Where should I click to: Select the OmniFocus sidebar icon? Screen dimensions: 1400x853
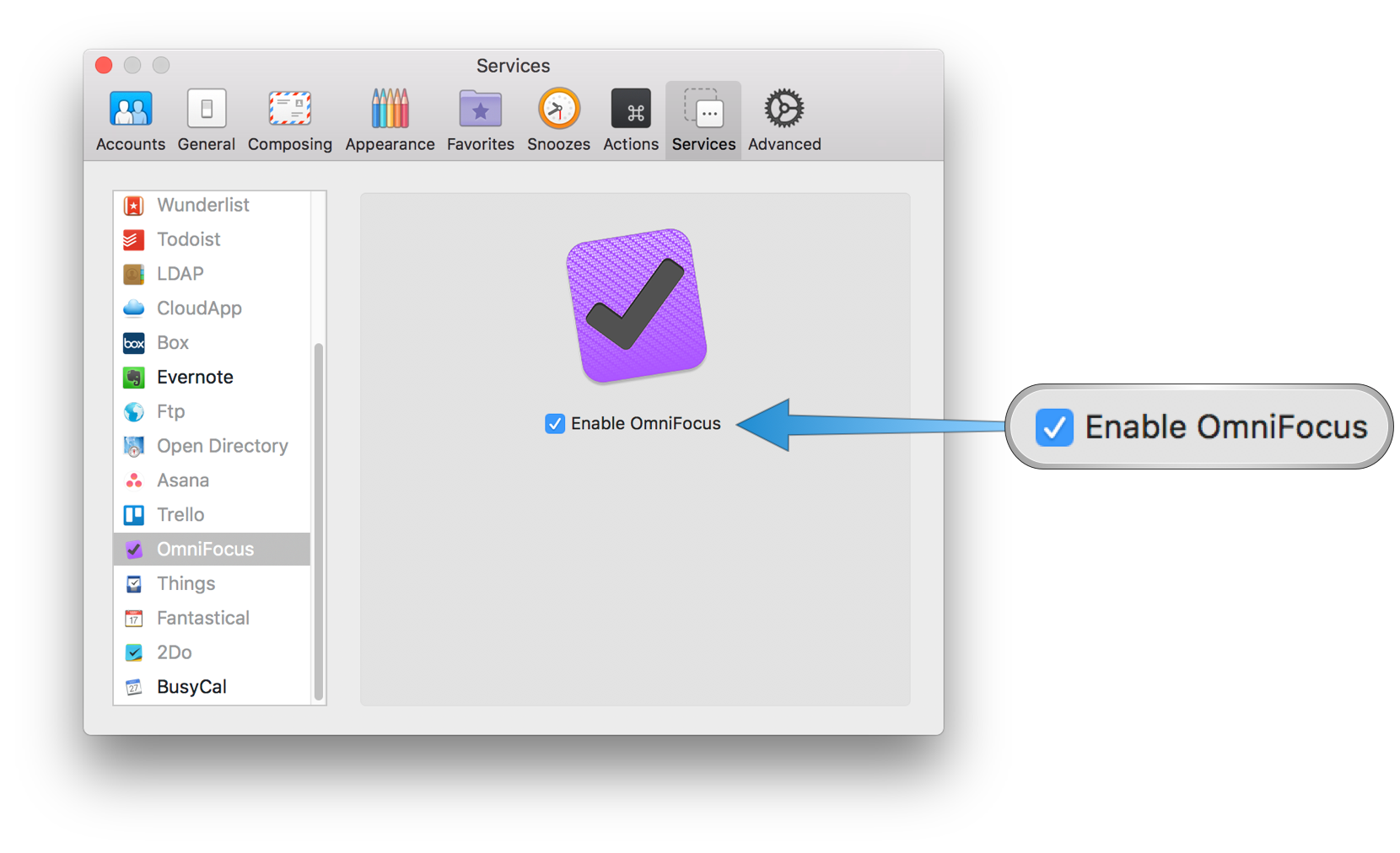[x=133, y=550]
